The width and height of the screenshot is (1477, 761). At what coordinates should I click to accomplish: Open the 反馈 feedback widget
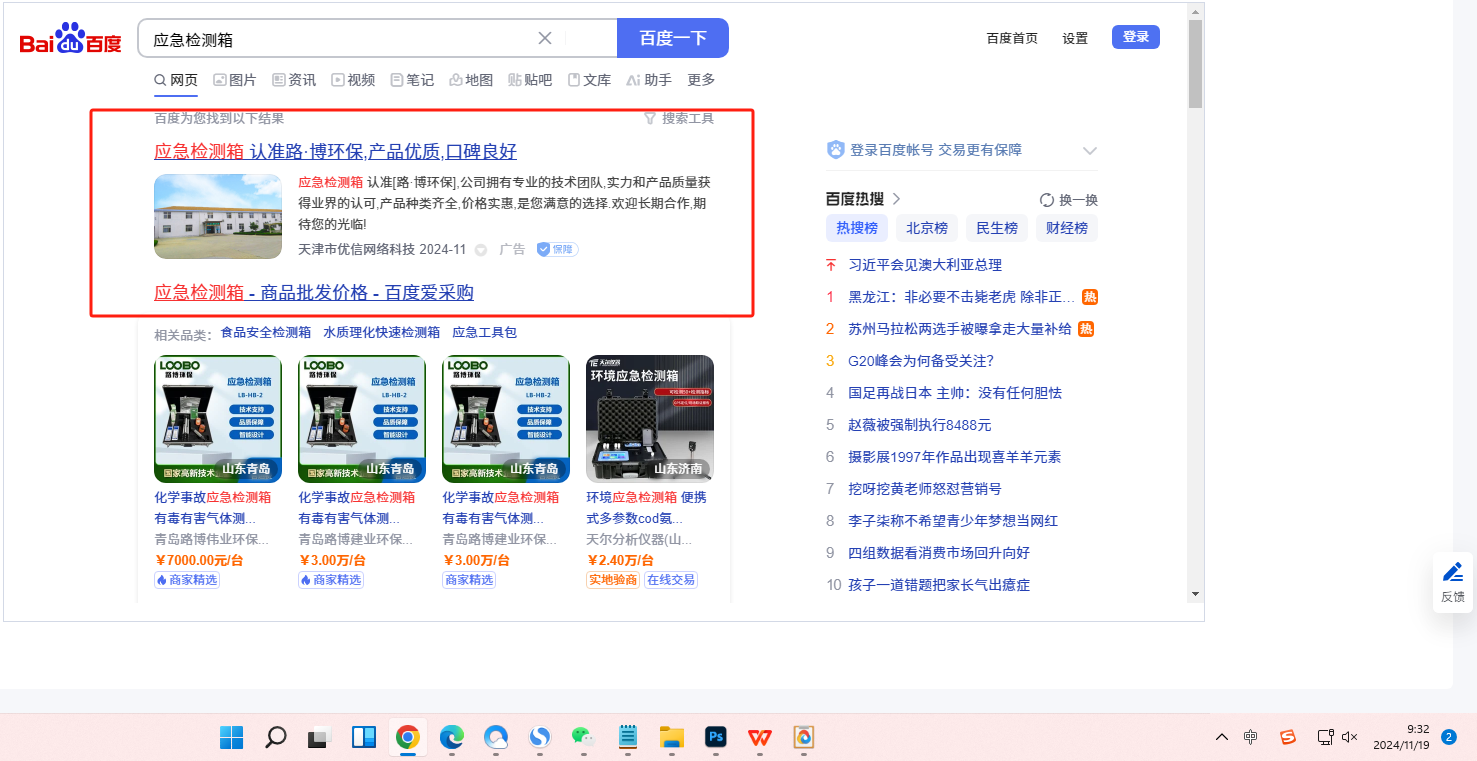(1452, 582)
